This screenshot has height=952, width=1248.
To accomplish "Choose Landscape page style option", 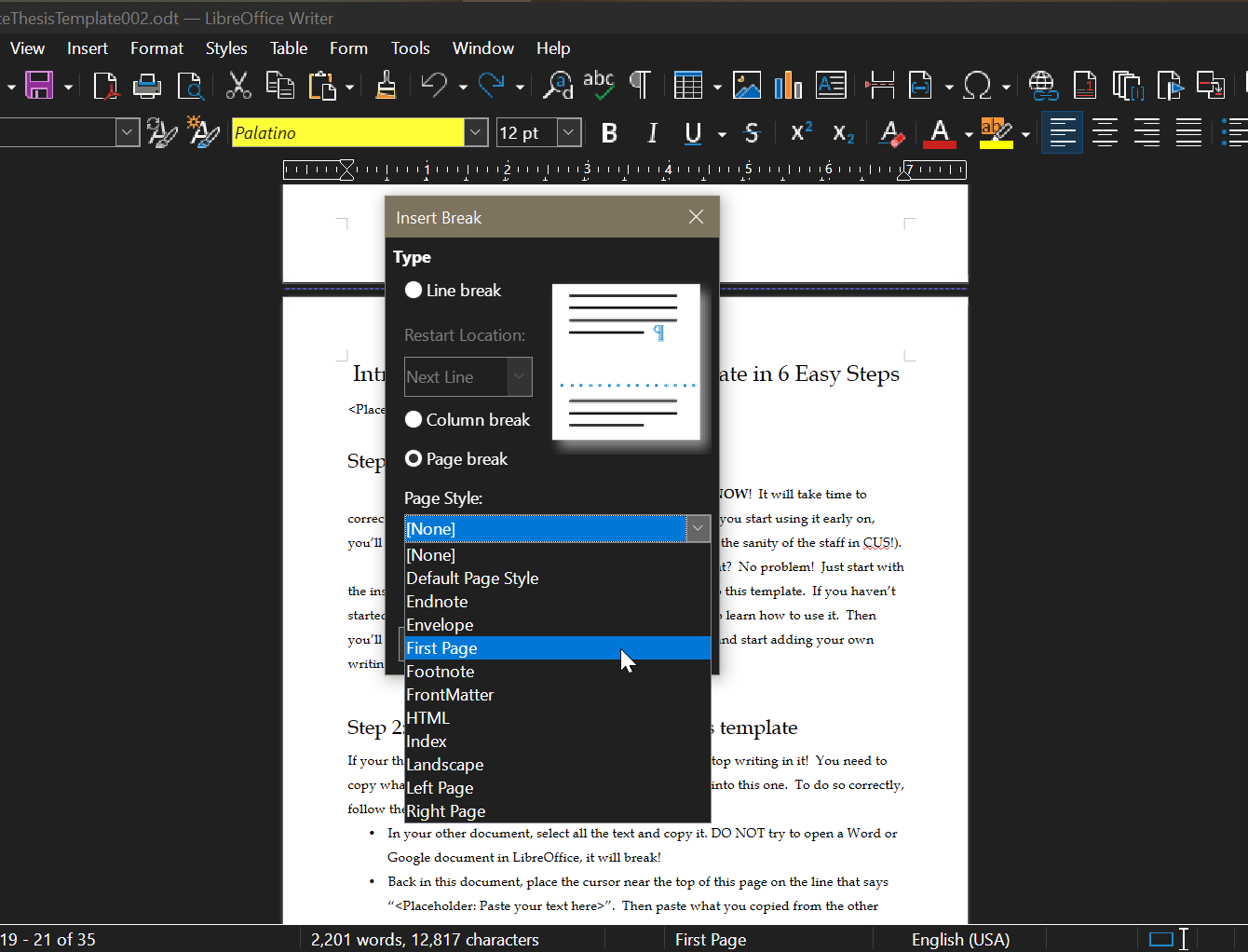I will (558, 765).
